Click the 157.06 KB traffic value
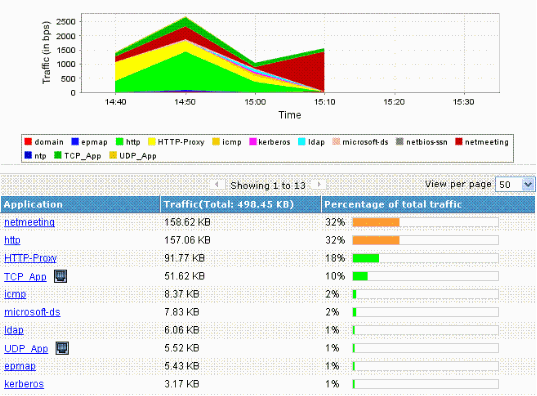Image resolution: width=537 pixels, height=396 pixels. pos(187,240)
